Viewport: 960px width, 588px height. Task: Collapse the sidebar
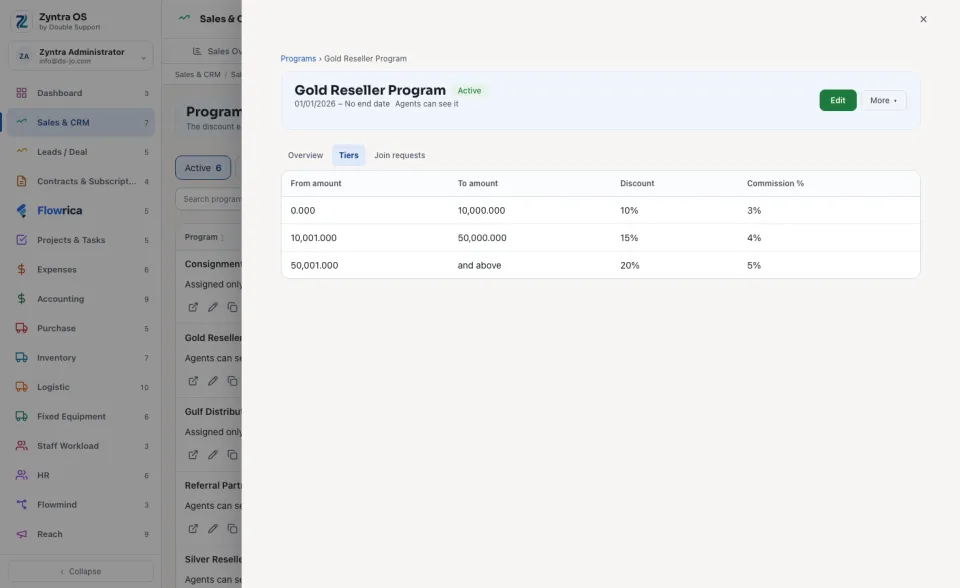[81, 571]
